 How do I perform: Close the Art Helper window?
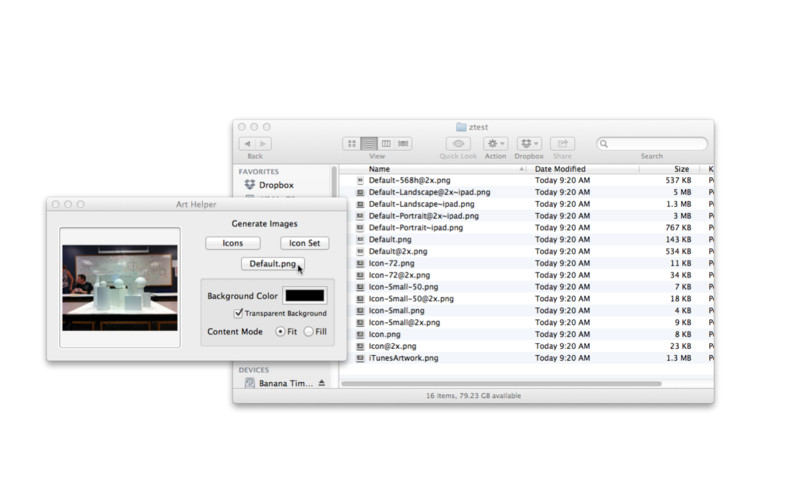coord(56,204)
